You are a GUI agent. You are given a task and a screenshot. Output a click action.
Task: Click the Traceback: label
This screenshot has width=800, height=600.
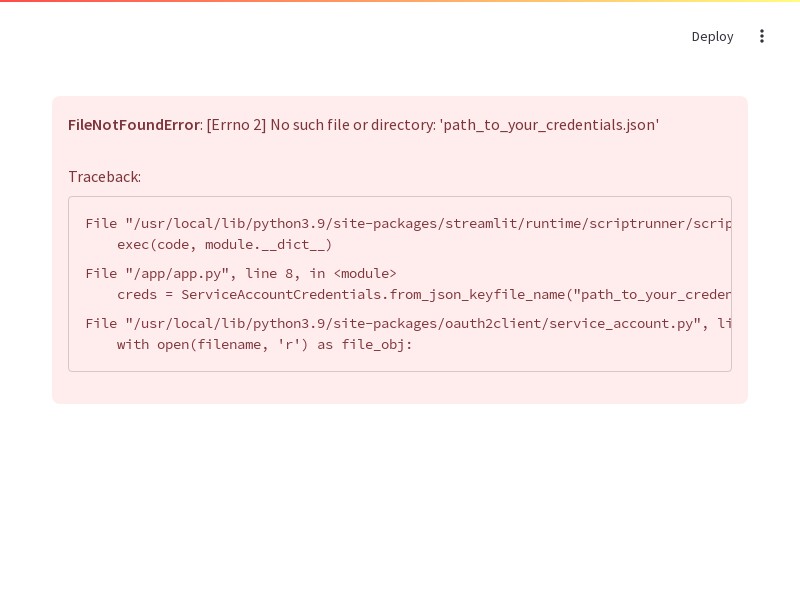(105, 177)
